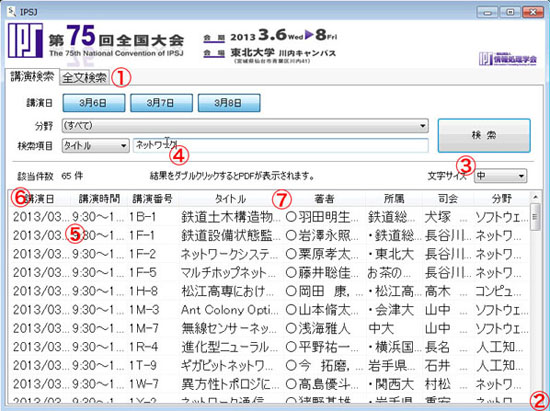
Task: Filter by 3月7日 lecture date
Action: point(161,103)
